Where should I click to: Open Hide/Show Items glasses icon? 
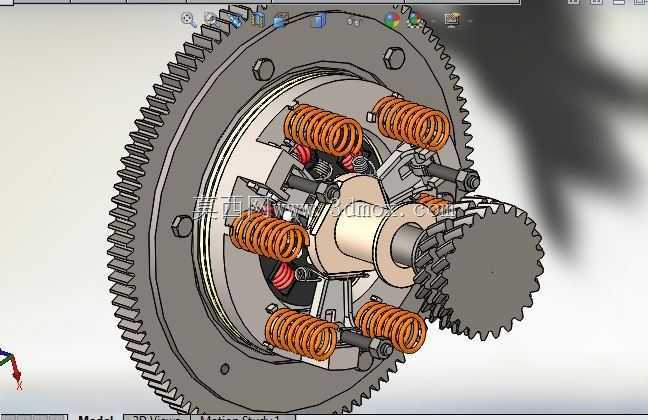click(x=353, y=21)
